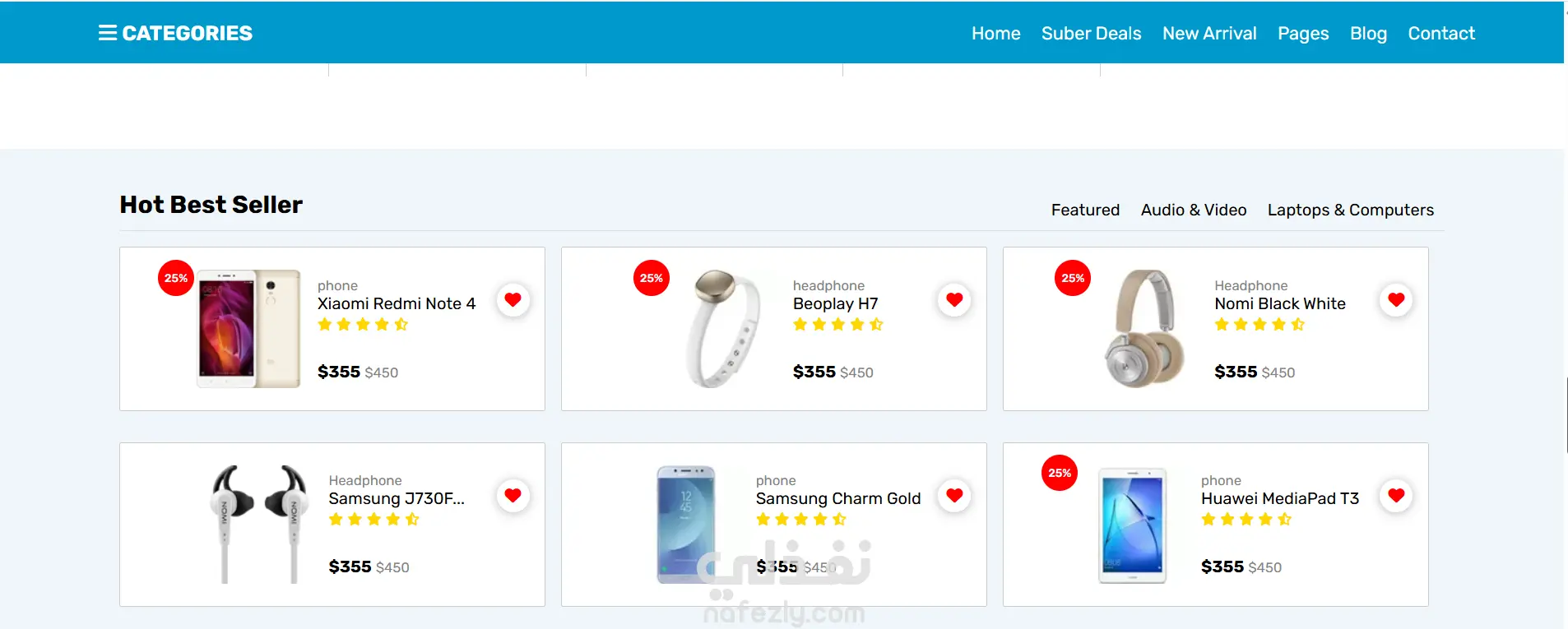This screenshot has height=629, width=1568.
Task: Switch to Audio & Video tab
Action: [1194, 210]
